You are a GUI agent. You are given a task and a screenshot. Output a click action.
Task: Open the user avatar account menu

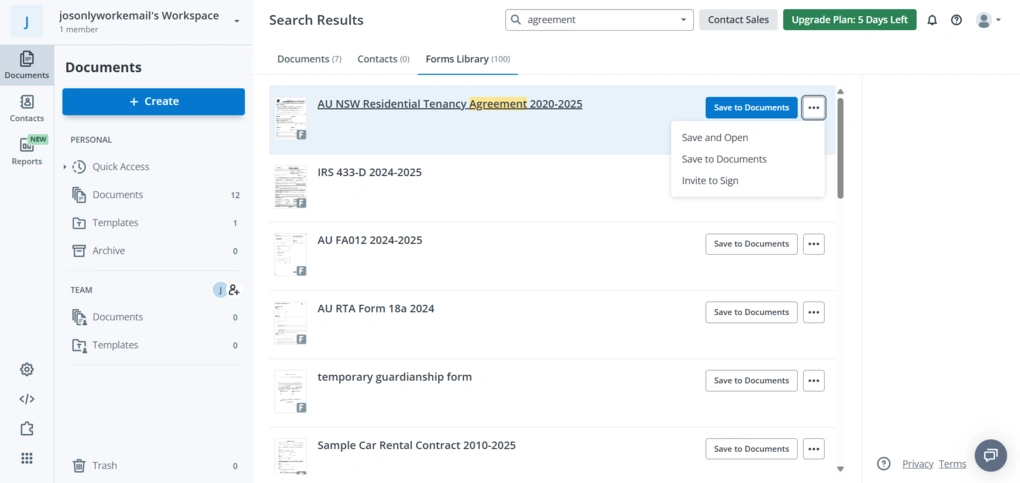pyautogui.click(x=988, y=20)
